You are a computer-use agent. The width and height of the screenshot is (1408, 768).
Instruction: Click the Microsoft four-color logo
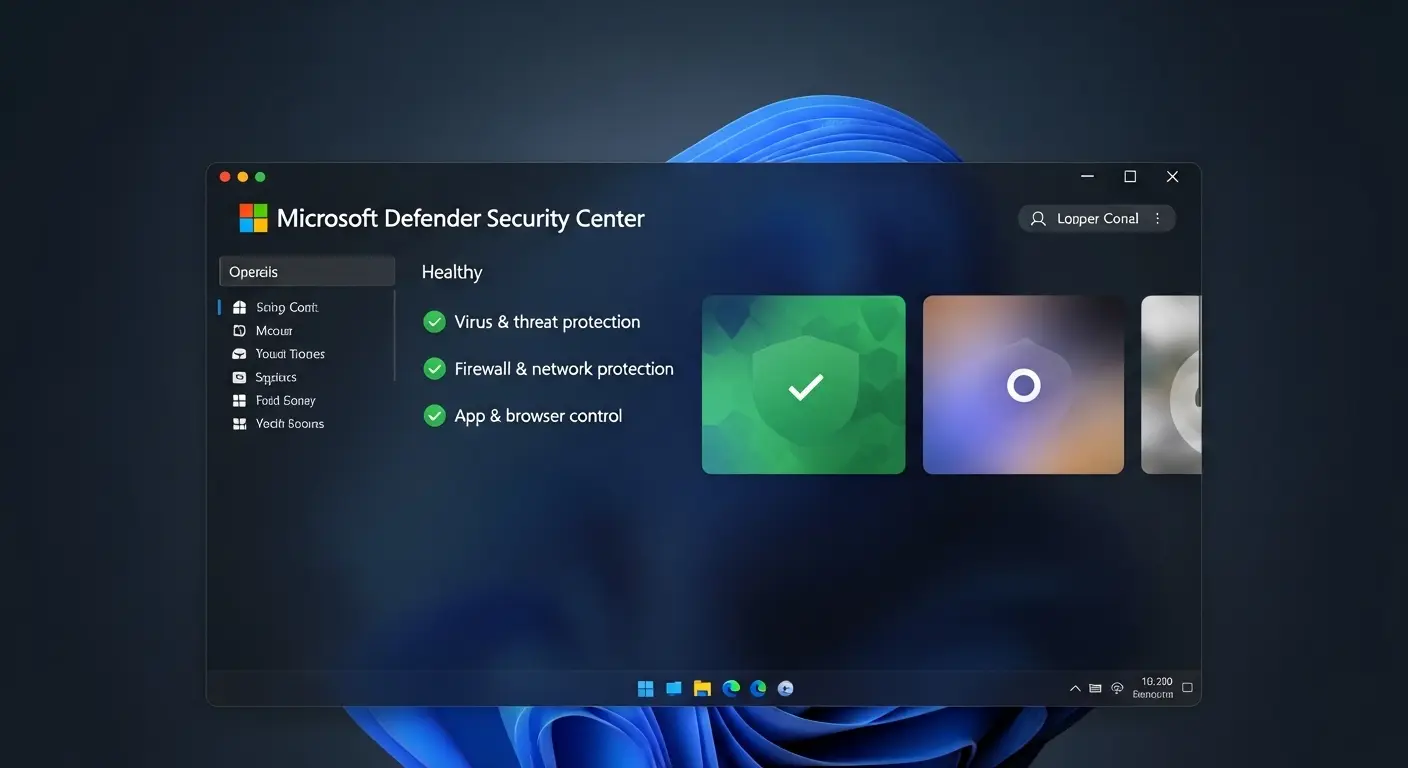[x=253, y=218]
